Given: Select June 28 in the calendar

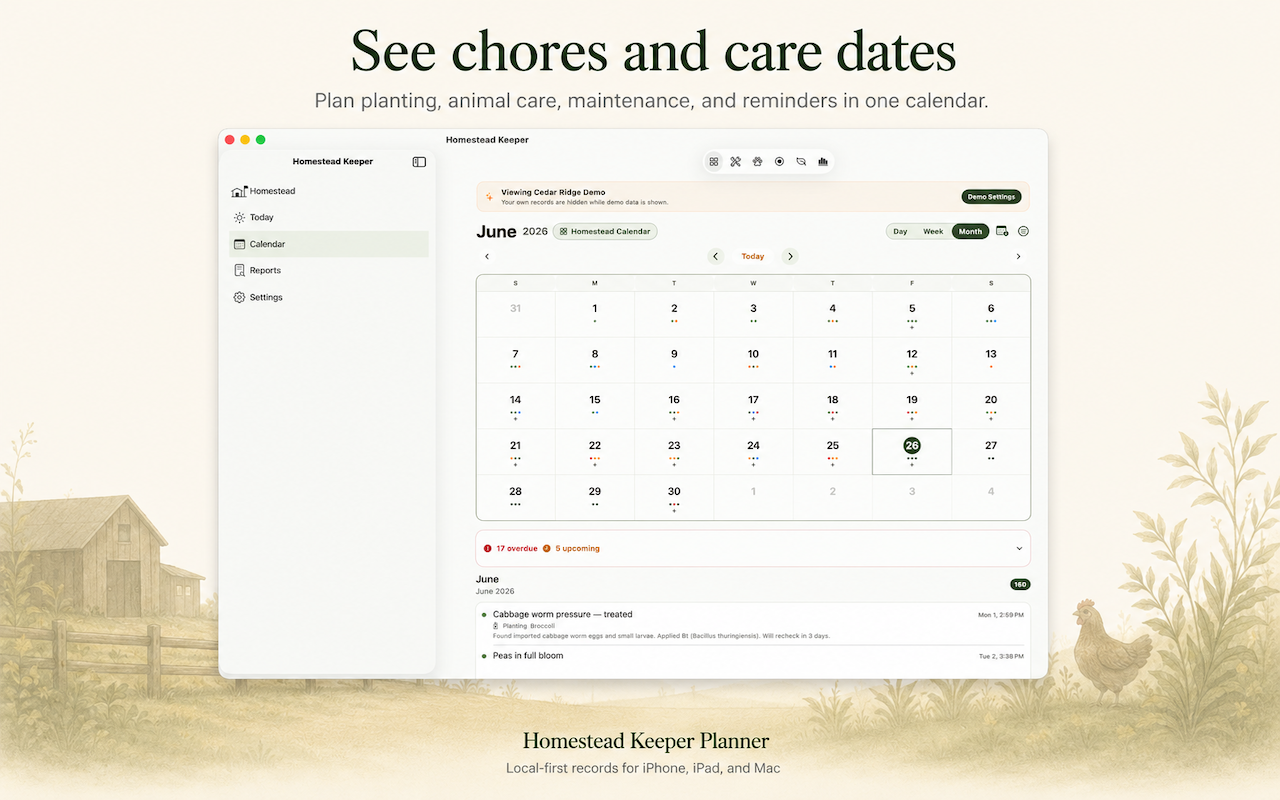Looking at the screenshot, I should click(515, 497).
